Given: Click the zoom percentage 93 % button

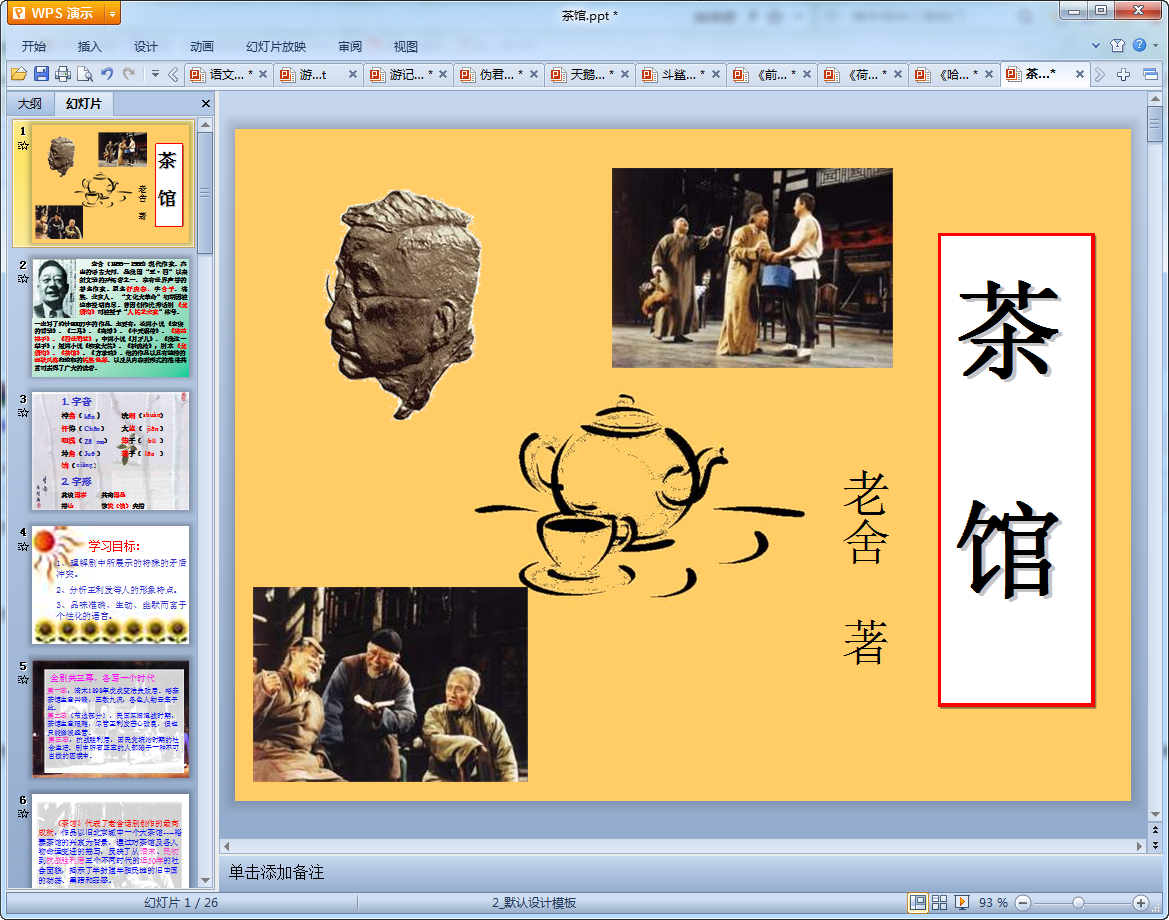Looking at the screenshot, I should pyautogui.click(x=993, y=903).
